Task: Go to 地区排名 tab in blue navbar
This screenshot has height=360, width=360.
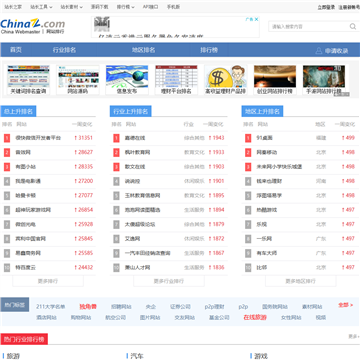Action: tap(143, 50)
